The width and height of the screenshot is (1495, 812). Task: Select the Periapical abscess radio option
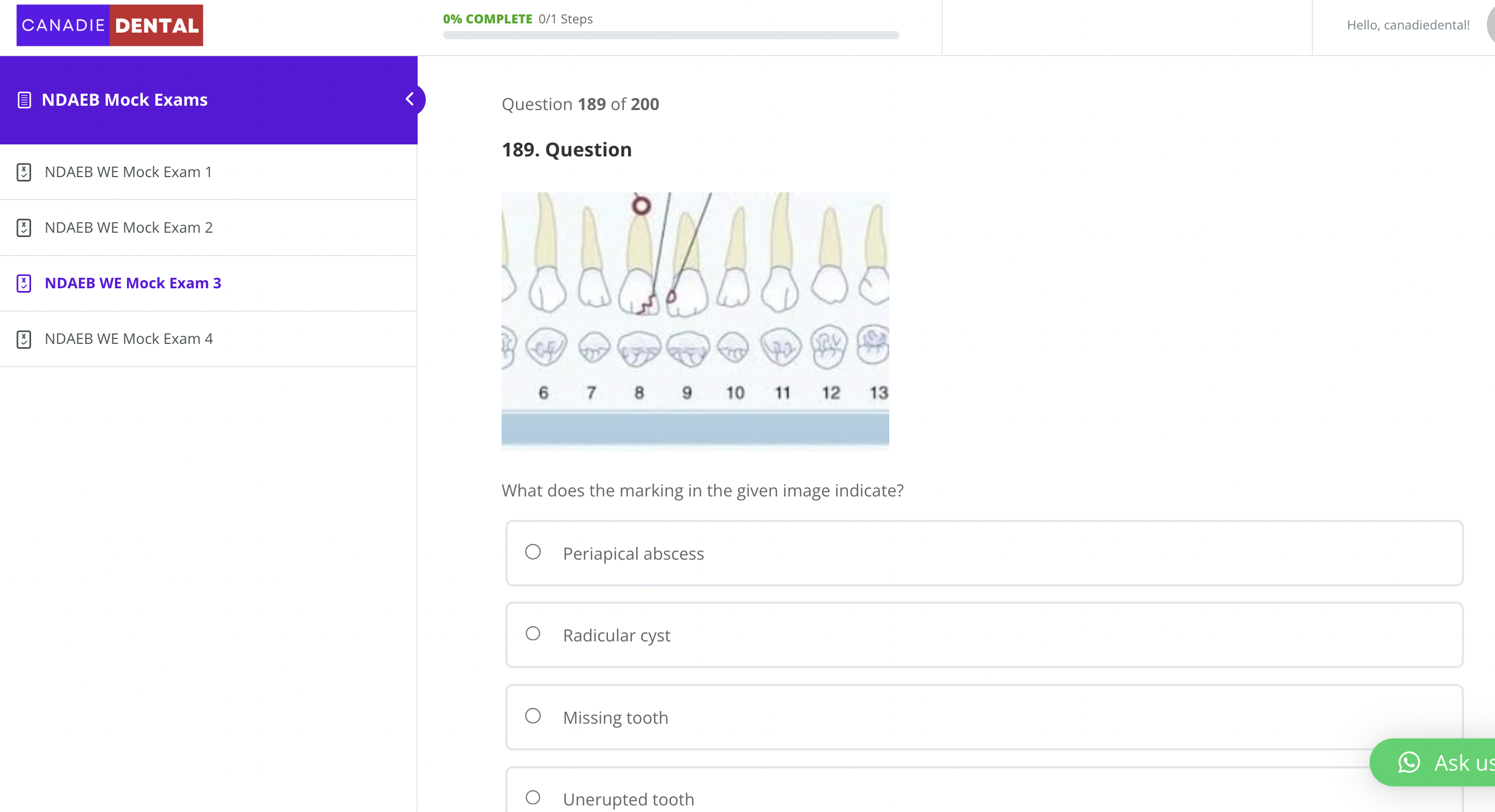click(x=533, y=552)
